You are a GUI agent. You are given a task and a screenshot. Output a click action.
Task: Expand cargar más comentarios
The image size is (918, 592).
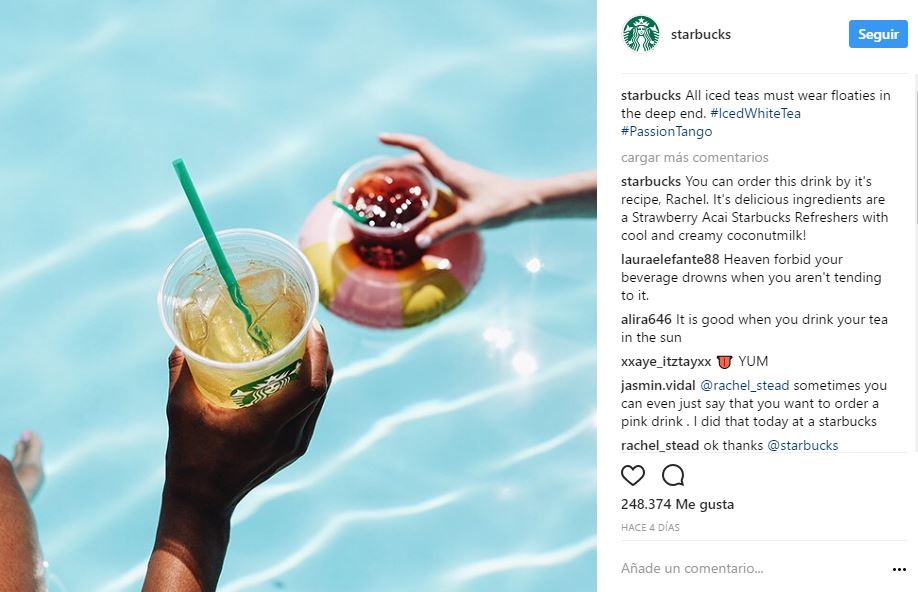(x=694, y=158)
